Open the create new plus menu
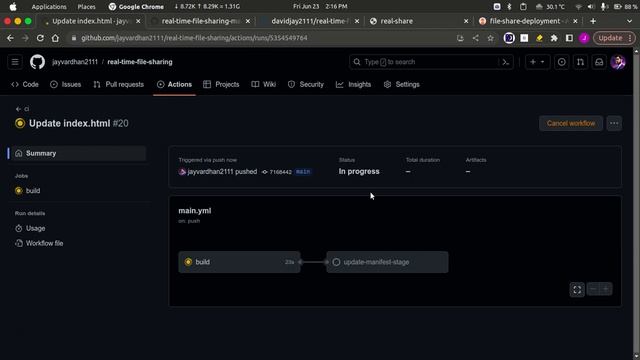 [537, 62]
